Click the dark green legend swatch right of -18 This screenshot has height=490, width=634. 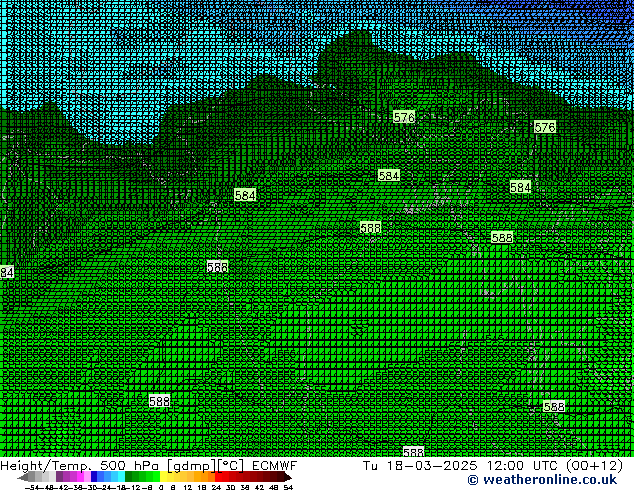129,476
